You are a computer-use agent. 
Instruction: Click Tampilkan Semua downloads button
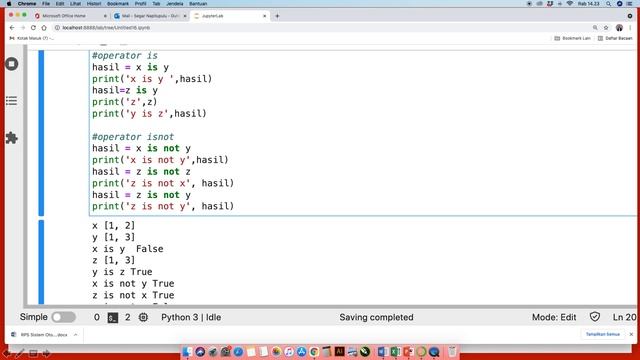tap(602, 334)
